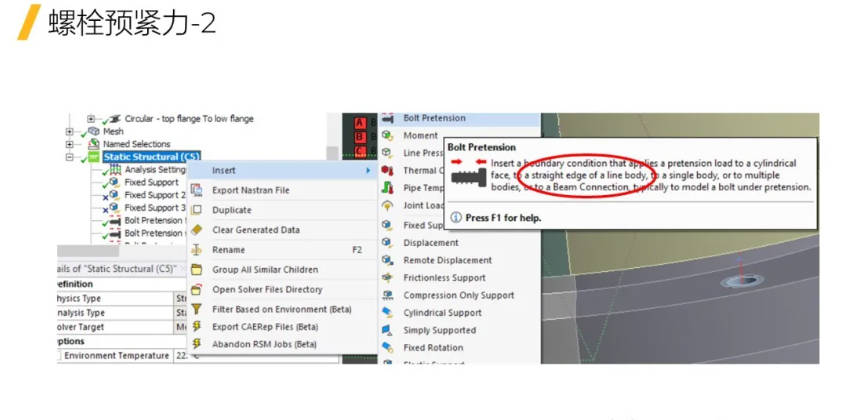Select Compression Only Support
The image size is (847, 420).
pos(460,295)
